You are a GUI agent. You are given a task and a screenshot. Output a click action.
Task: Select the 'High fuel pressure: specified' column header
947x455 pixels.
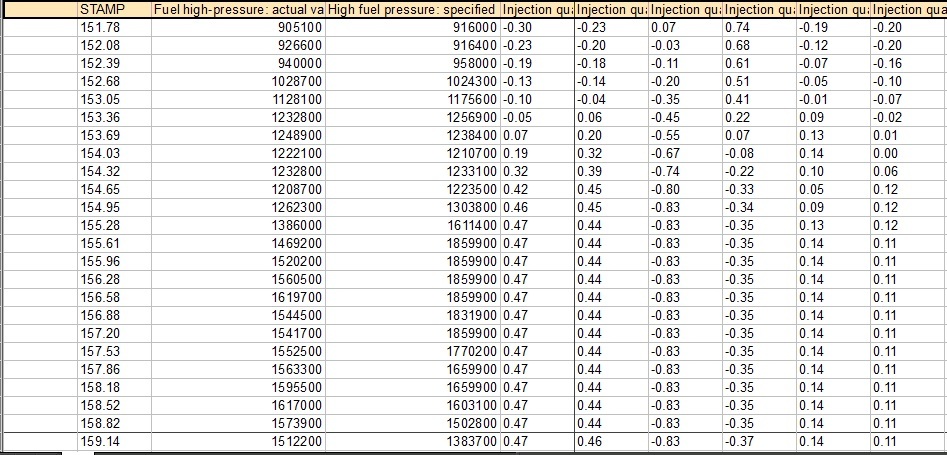point(412,9)
